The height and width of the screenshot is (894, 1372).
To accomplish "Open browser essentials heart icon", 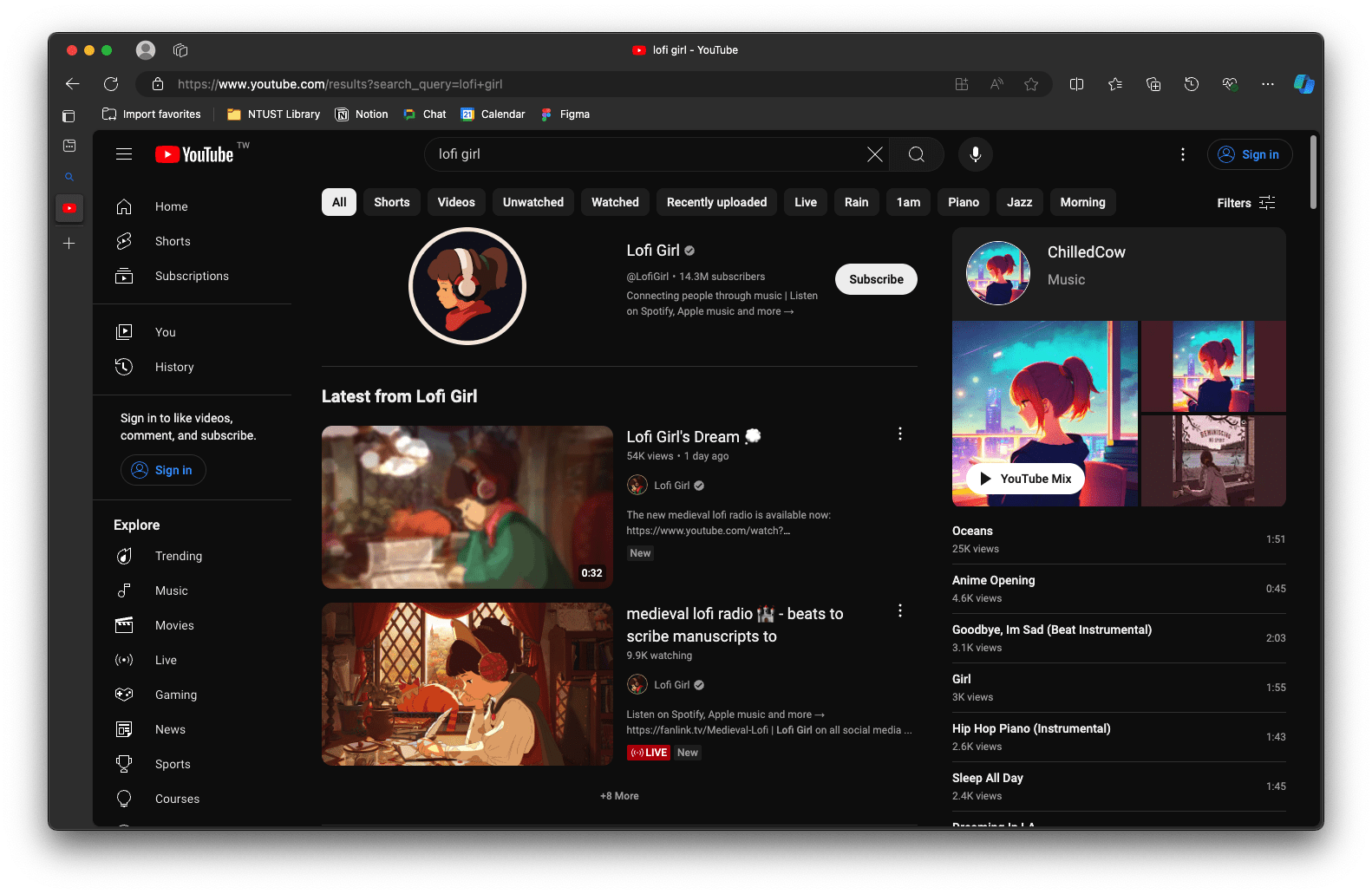I will point(1230,84).
